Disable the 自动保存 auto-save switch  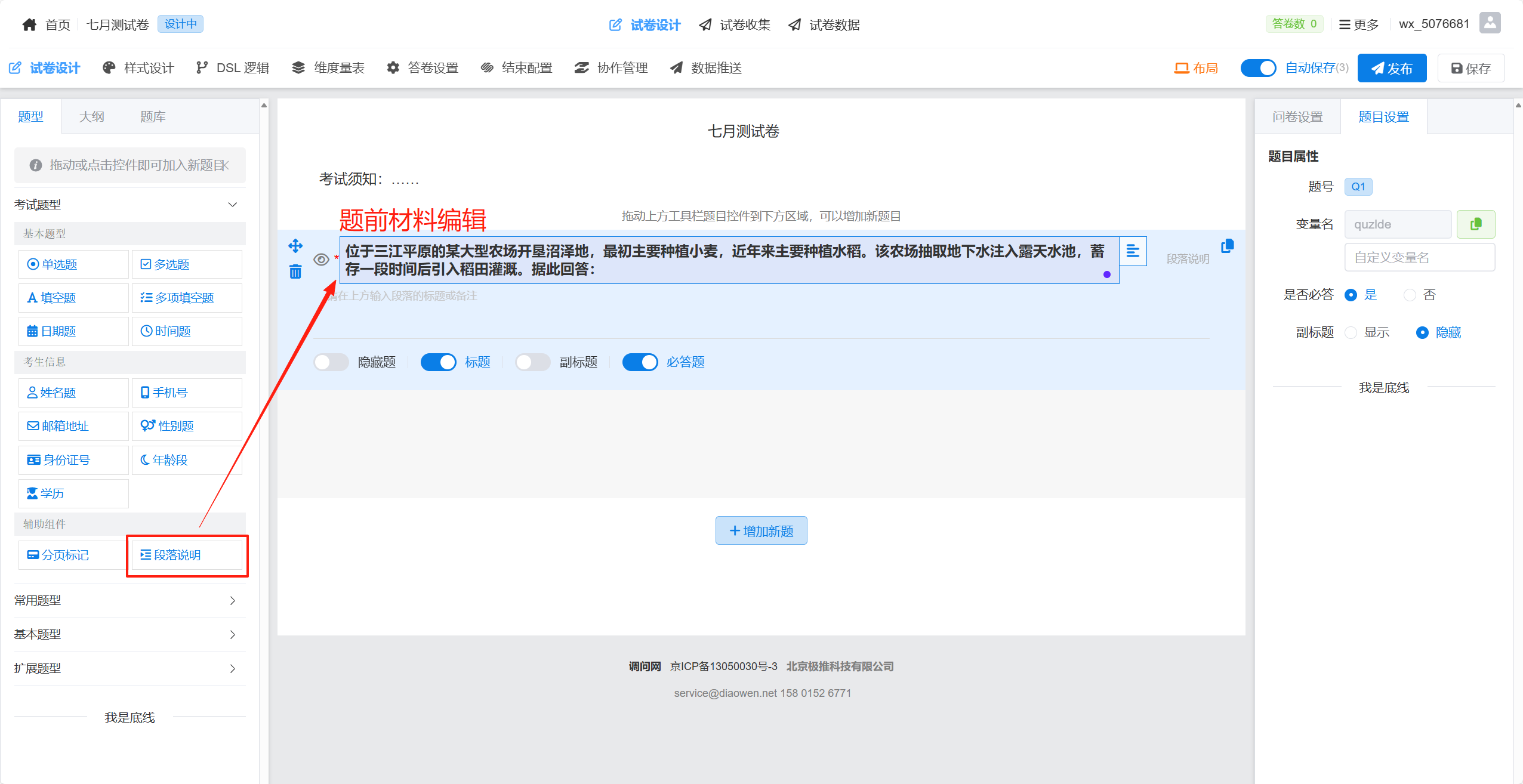(x=1257, y=68)
